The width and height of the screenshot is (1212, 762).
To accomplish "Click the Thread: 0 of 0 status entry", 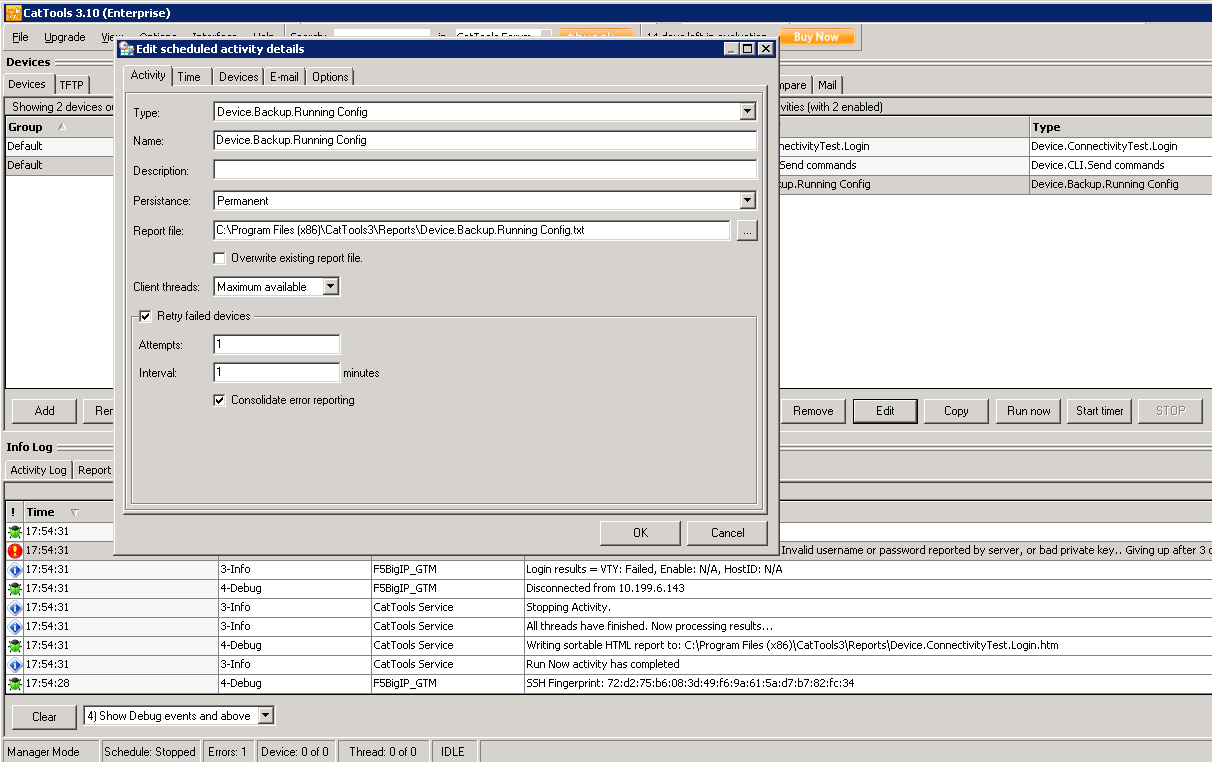I will pyautogui.click(x=383, y=752).
